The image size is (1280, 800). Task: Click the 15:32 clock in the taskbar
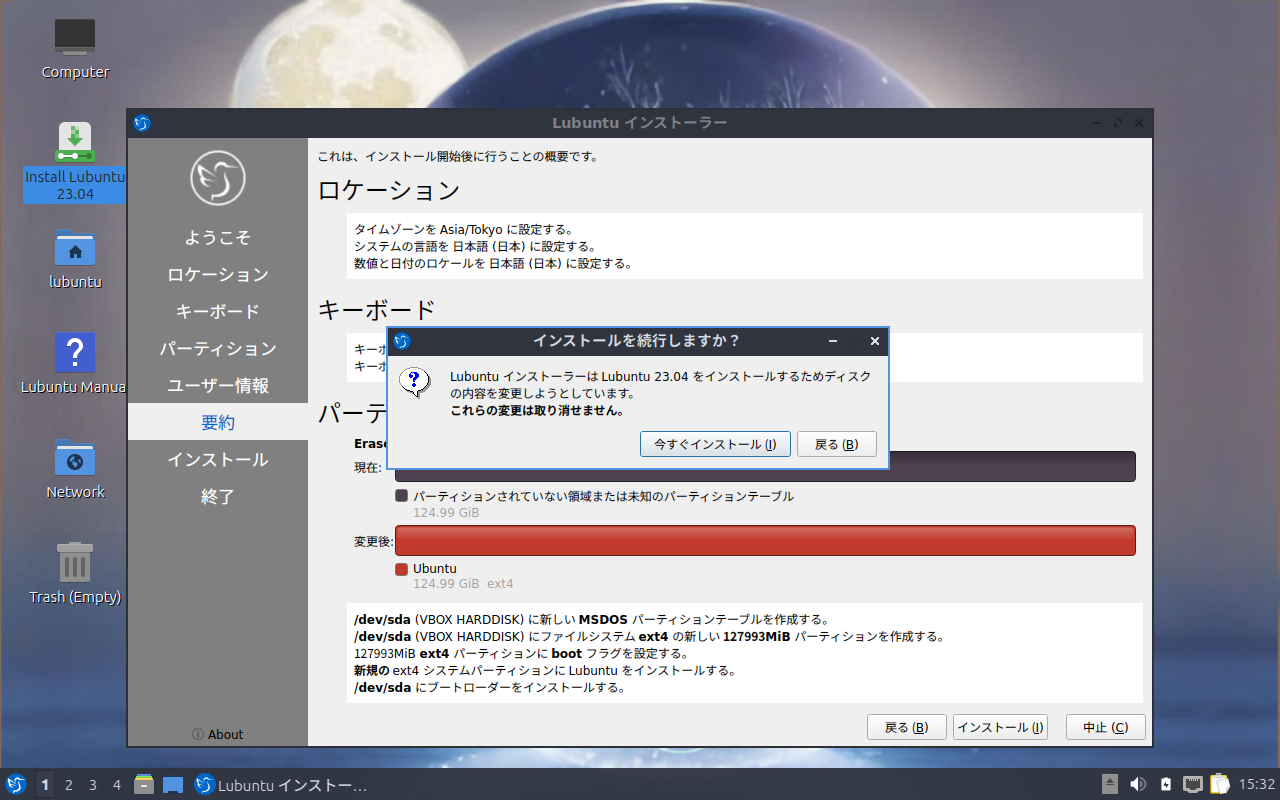click(1257, 785)
